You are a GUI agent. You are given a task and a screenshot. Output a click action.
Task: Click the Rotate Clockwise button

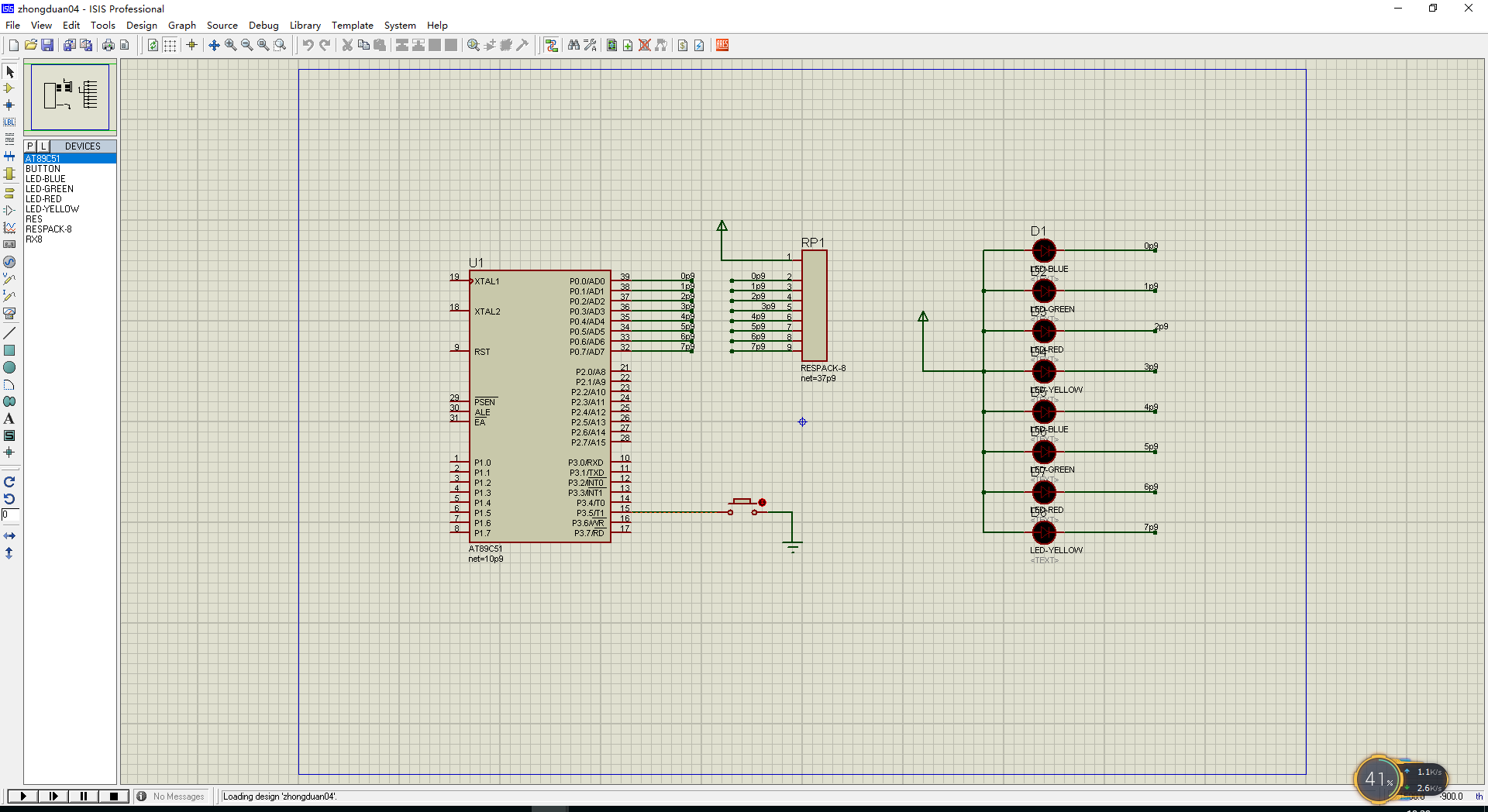click(x=9, y=482)
